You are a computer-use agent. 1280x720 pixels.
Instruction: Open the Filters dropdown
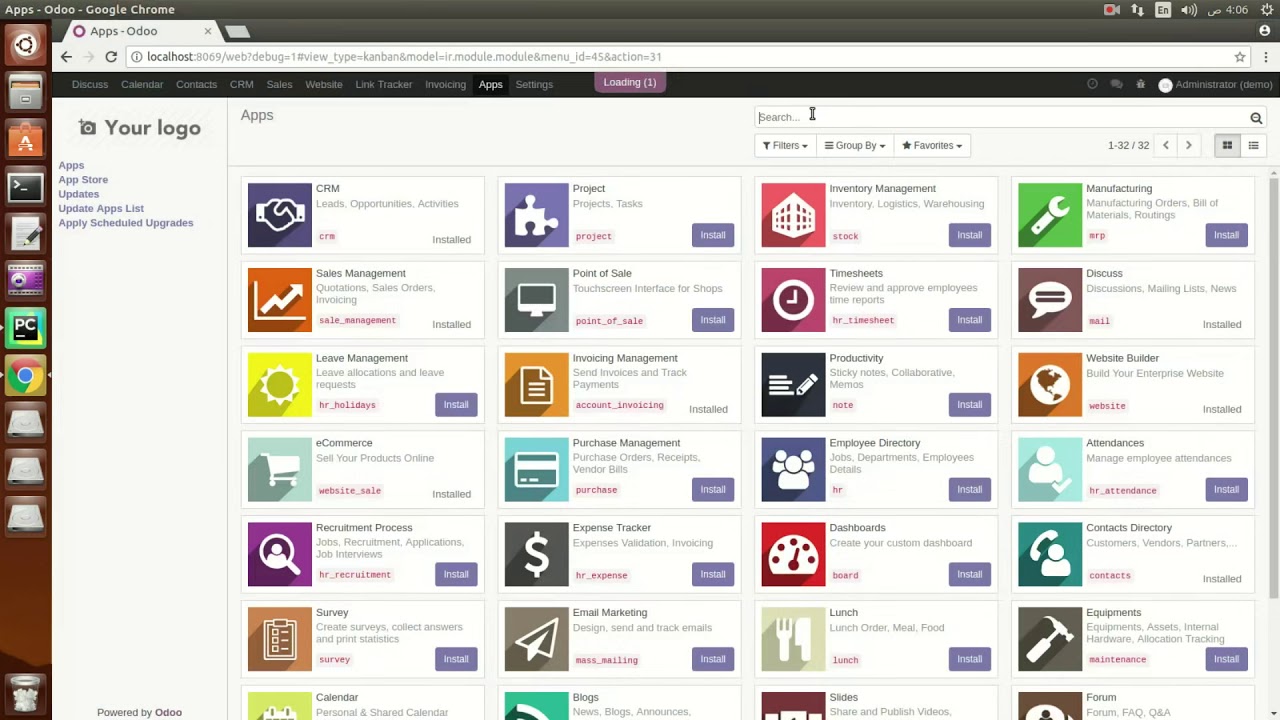(x=785, y=146)
